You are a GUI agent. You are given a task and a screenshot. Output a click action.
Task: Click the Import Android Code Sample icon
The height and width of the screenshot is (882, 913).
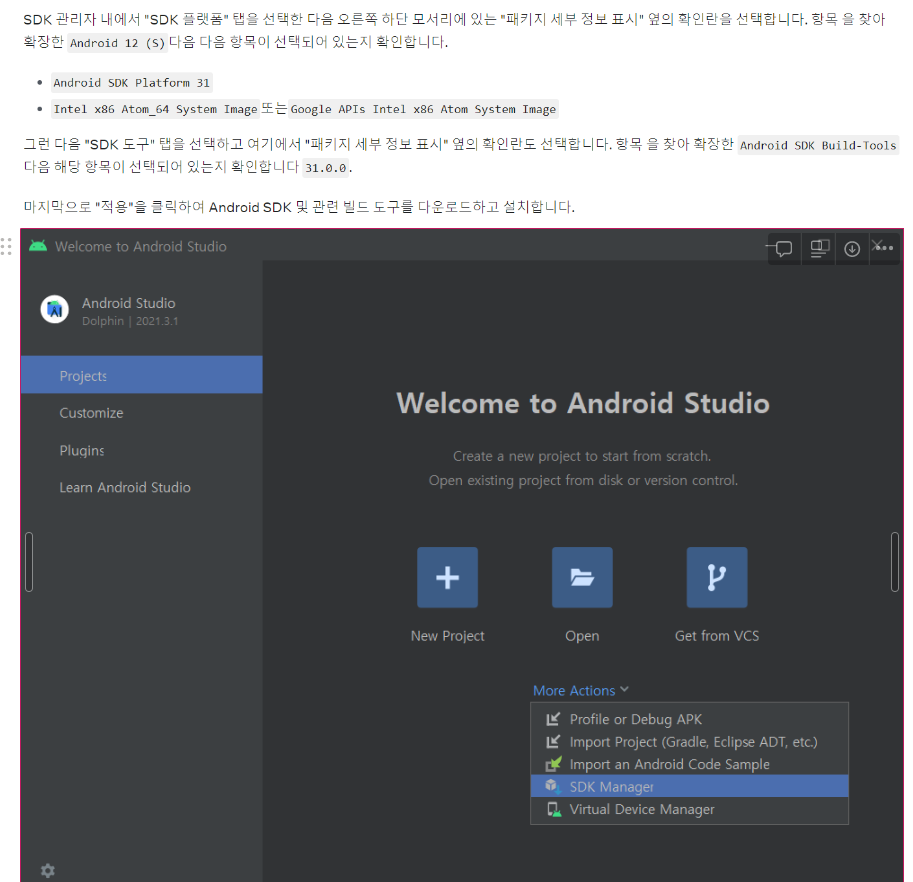(553, 764)
